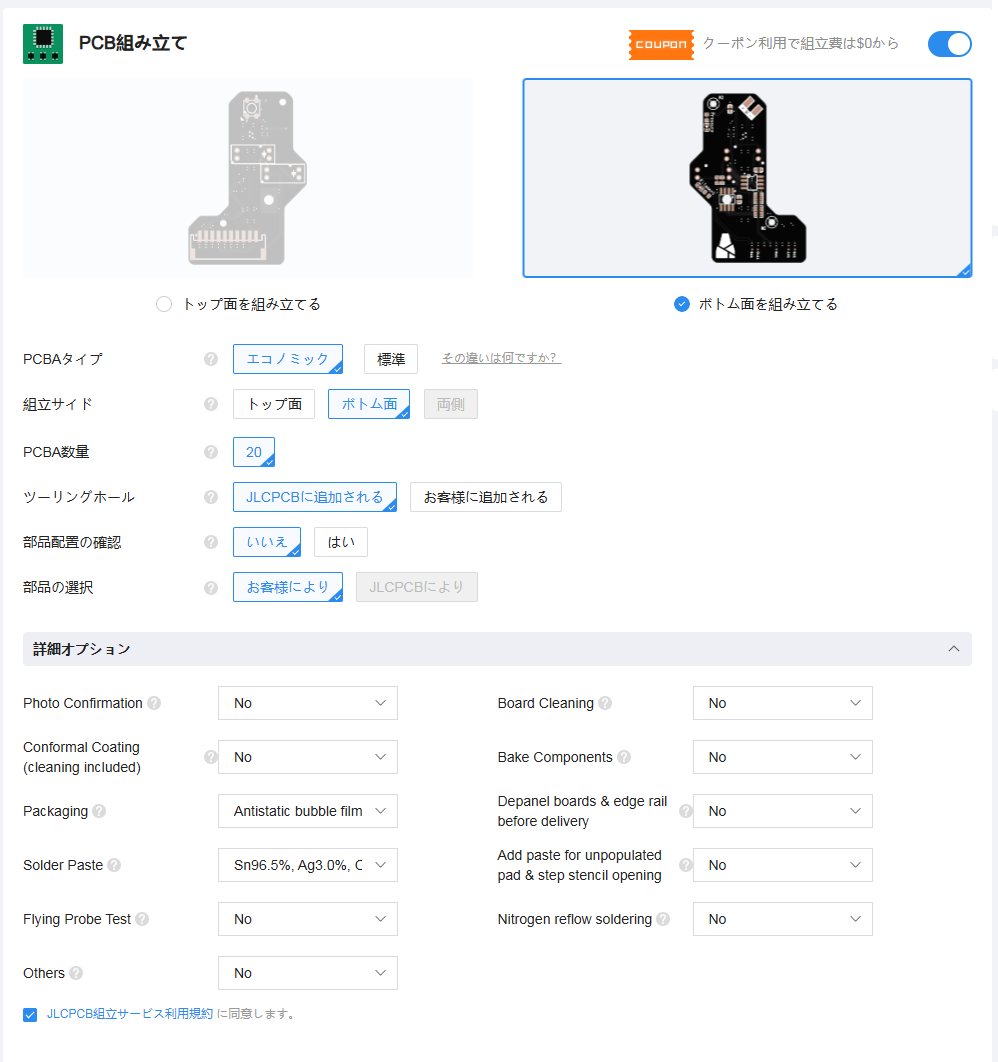
Task: Click the PCBA quantity 20 field
Action: click(254, 452)
